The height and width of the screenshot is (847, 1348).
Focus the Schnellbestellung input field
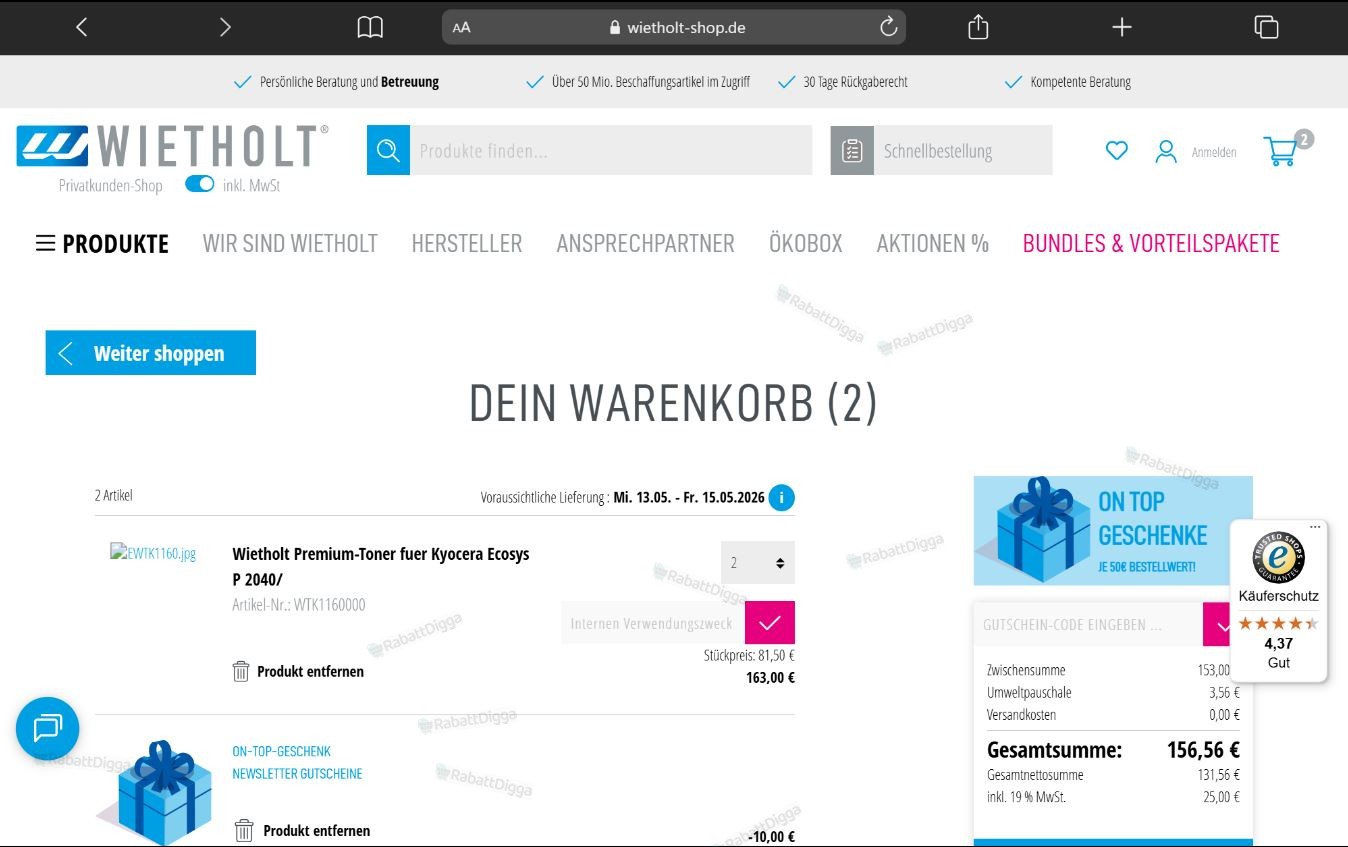point(963,150)
